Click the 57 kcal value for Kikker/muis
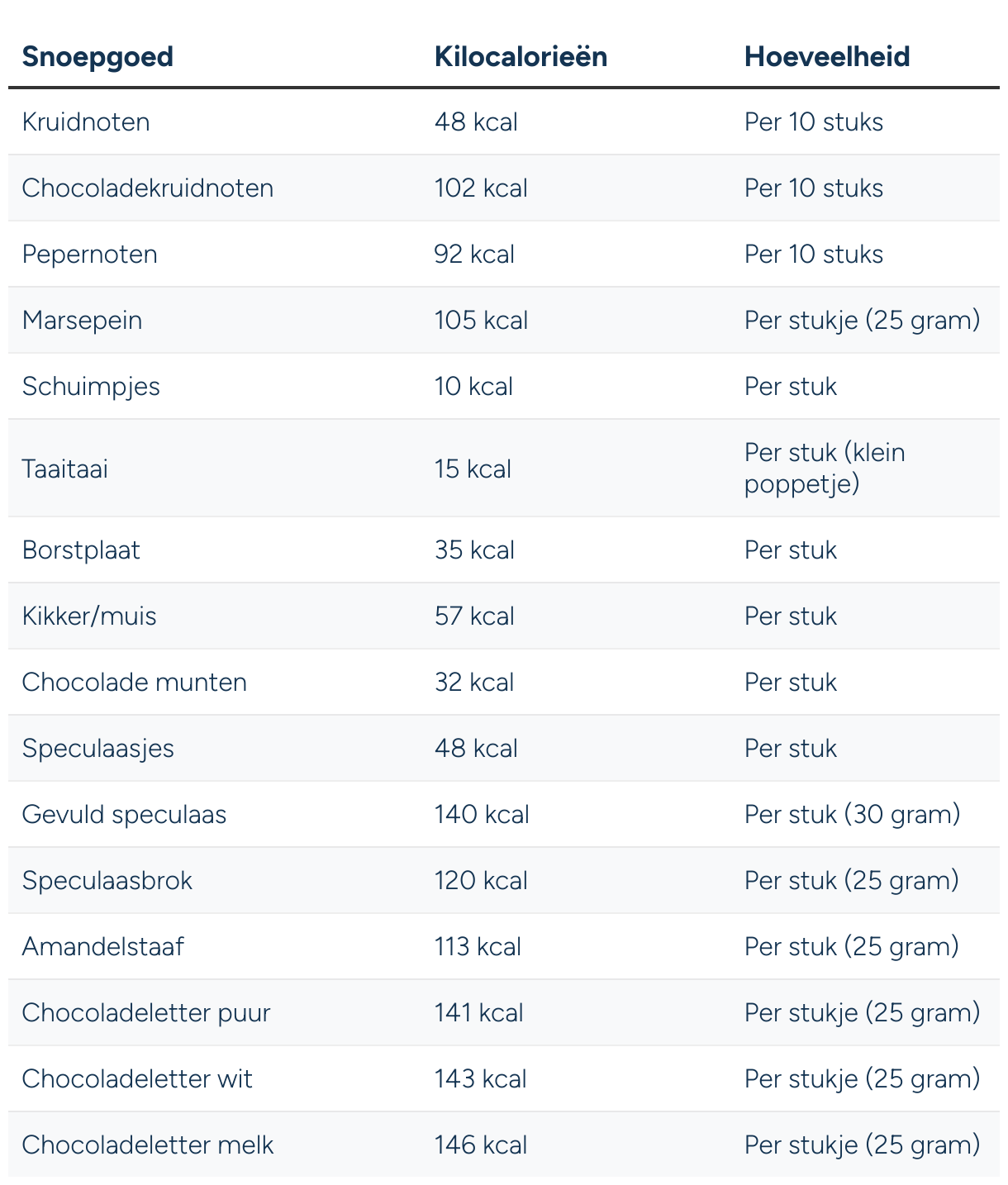The image size is (1008, 1185). [474, 616]
